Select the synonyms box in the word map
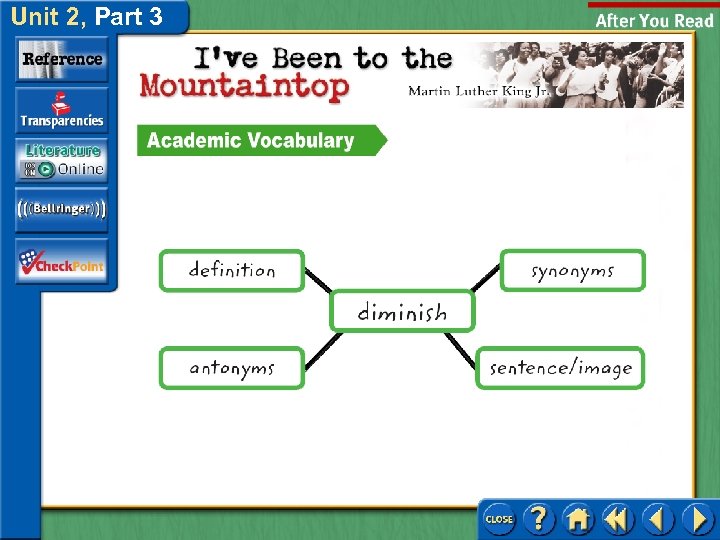The image size is (720, 540). [573, 270]
